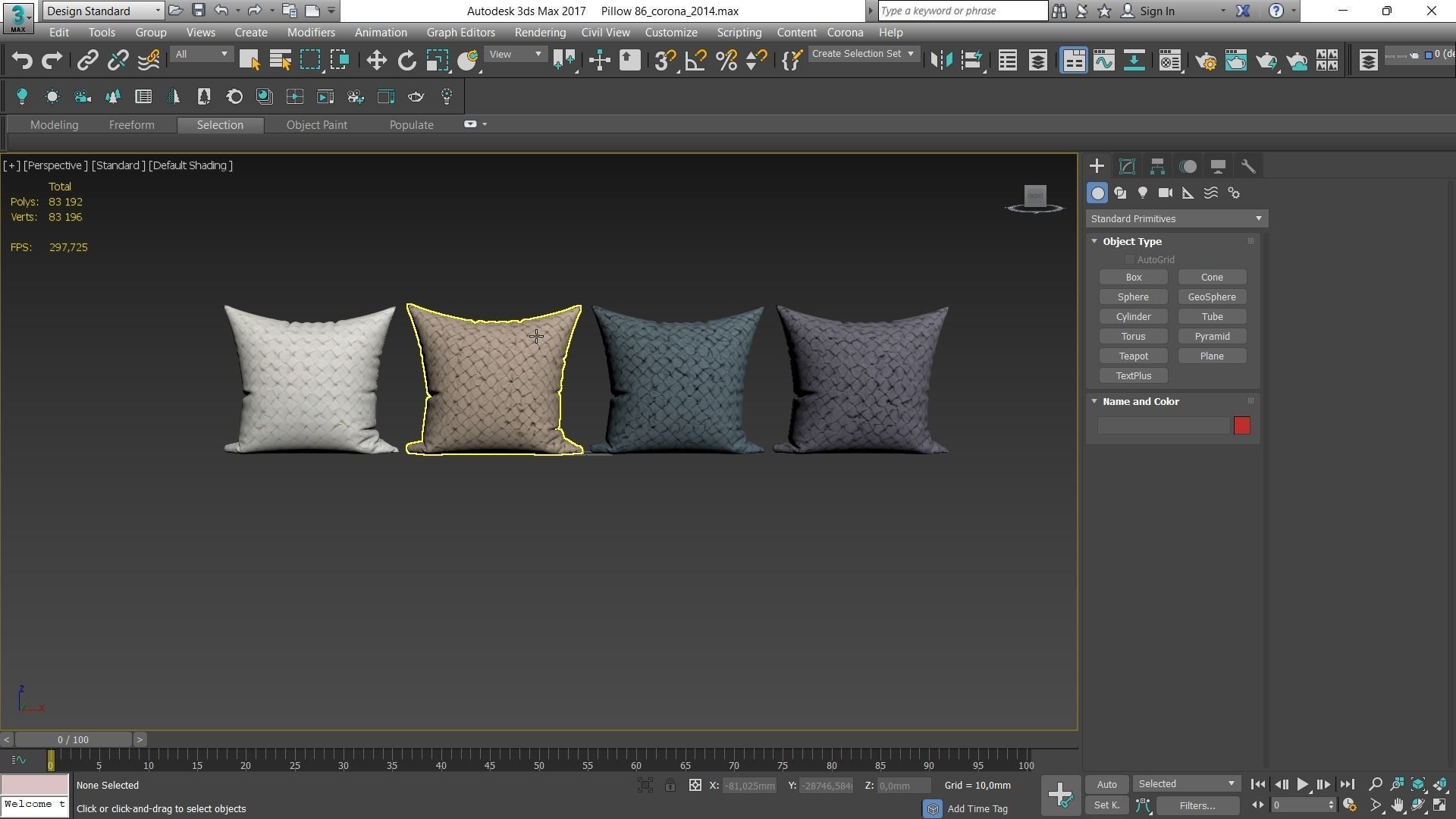Select the Cameras category icon

pos(1166,193)
